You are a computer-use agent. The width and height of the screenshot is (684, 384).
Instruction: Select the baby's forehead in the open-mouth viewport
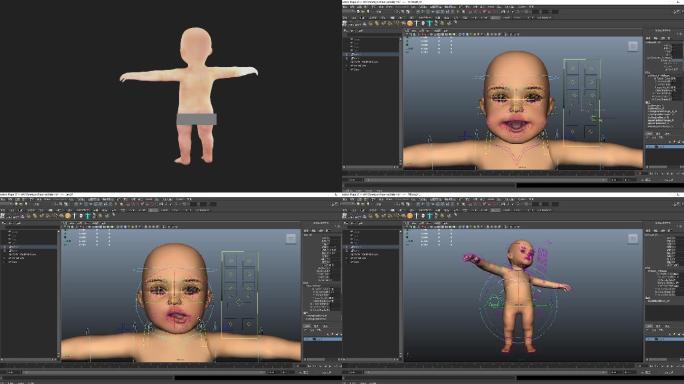click(x=516, y=70)
